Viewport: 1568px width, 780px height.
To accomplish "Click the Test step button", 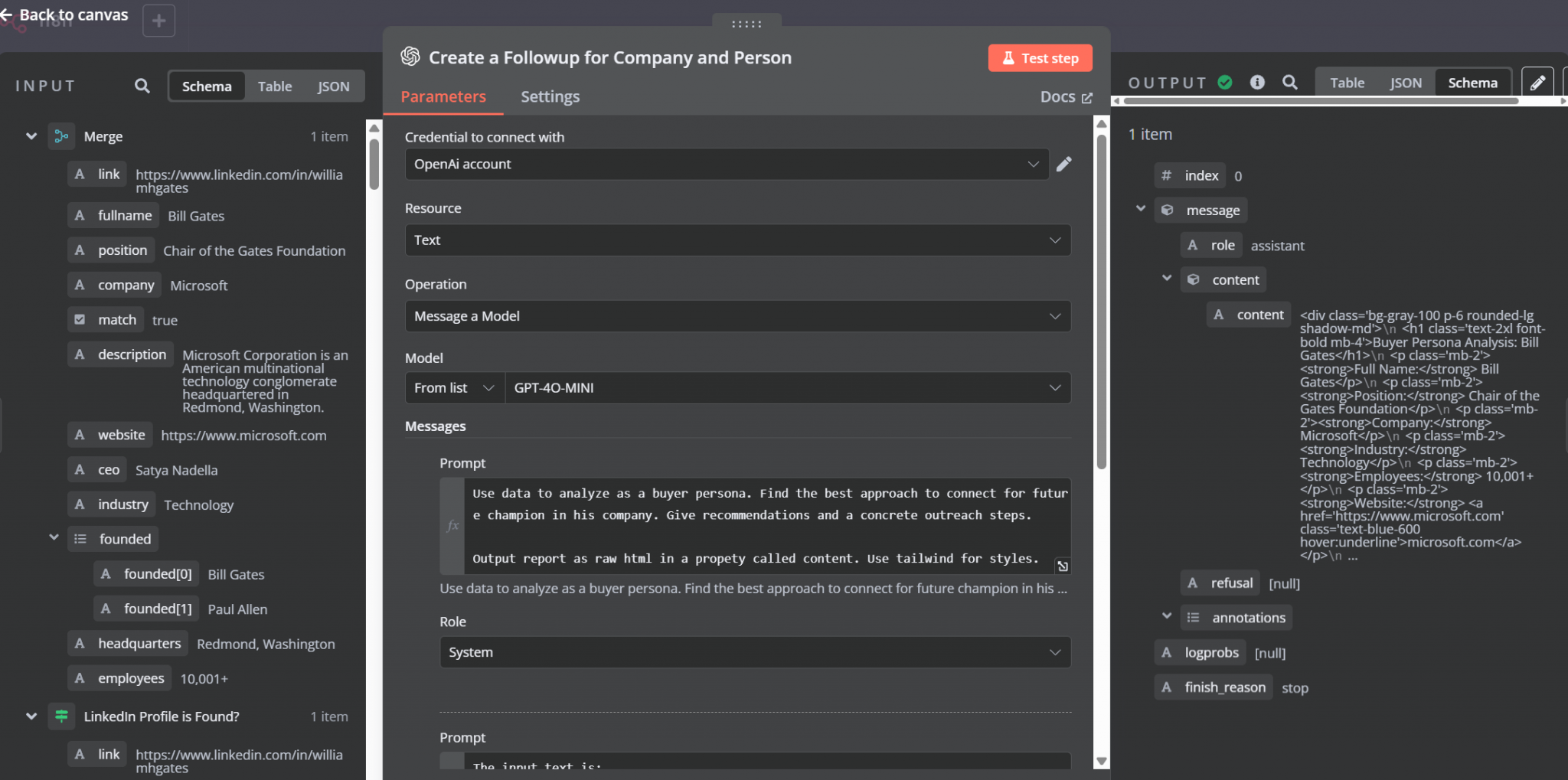I will (x=1039, y=57).
